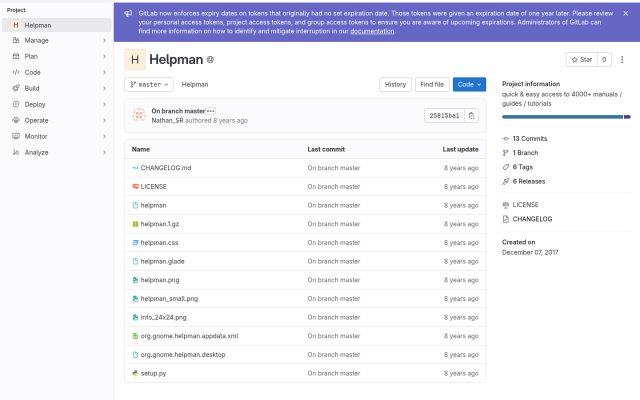Open the Build sidebar menu
The width and height of the screenshot is (640, 400).
[x=57, y=88]
